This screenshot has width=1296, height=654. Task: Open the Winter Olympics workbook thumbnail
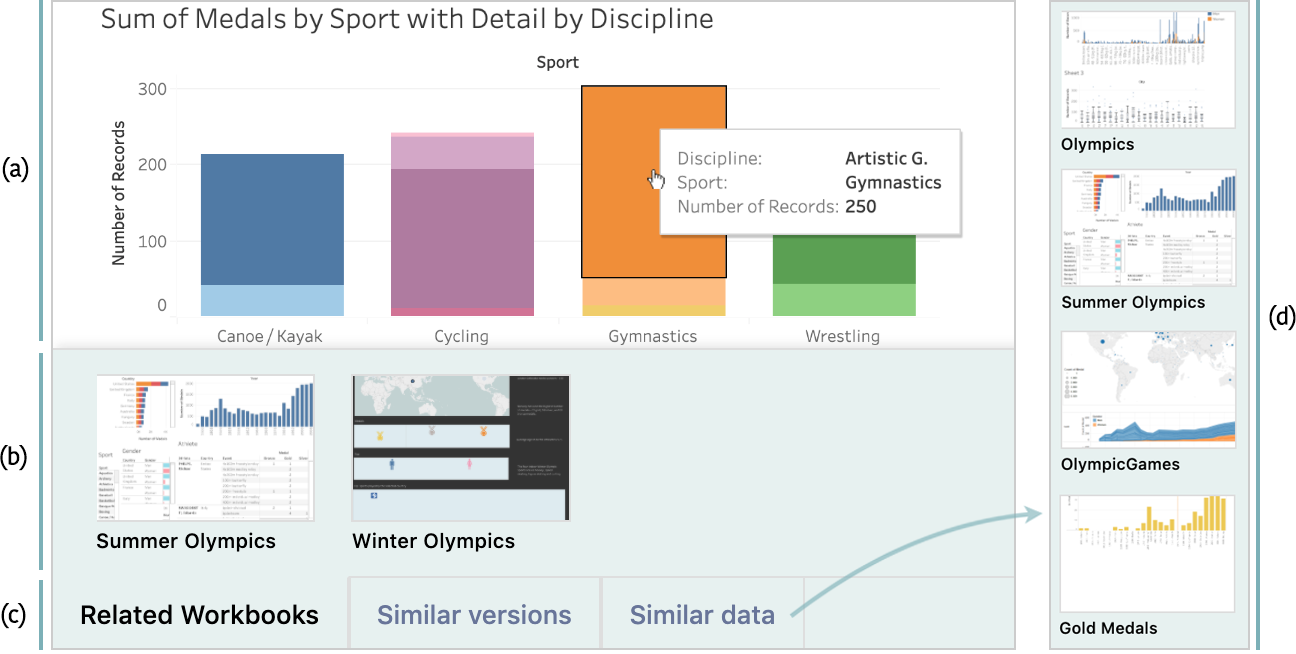click(461, 447)
